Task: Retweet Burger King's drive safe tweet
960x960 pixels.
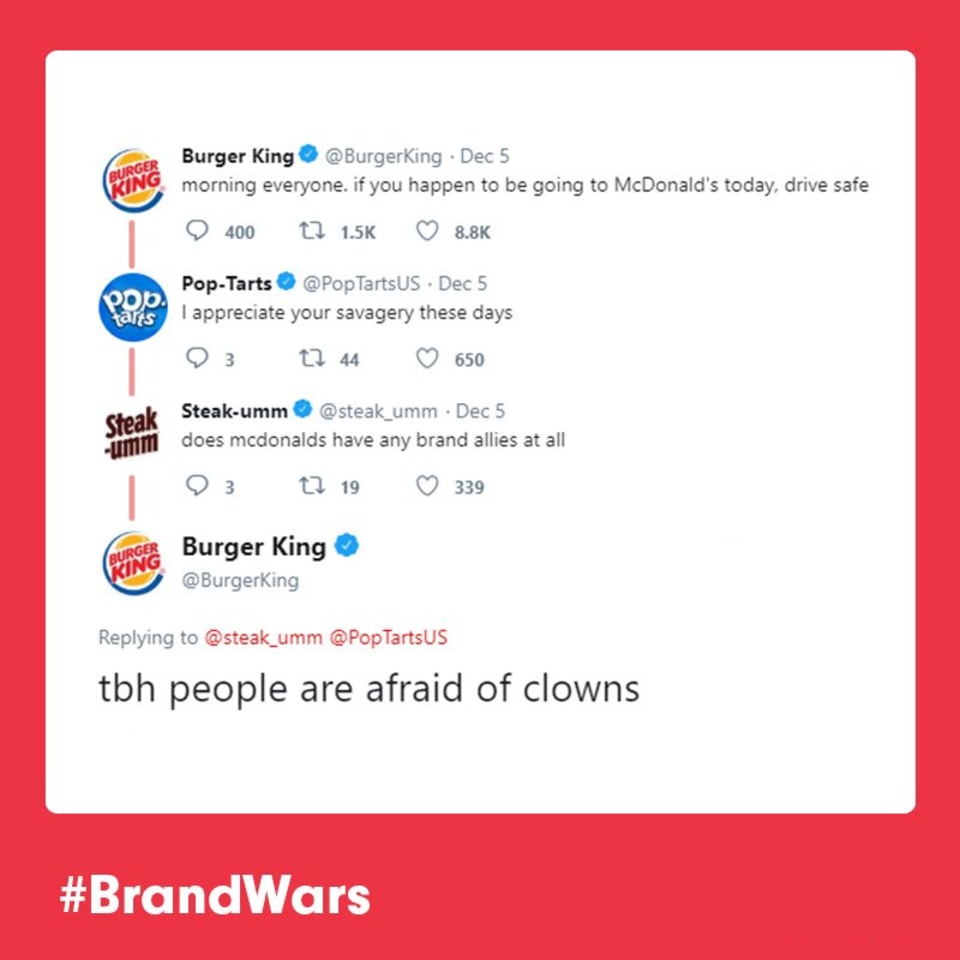Action: [x=312, y=231]
